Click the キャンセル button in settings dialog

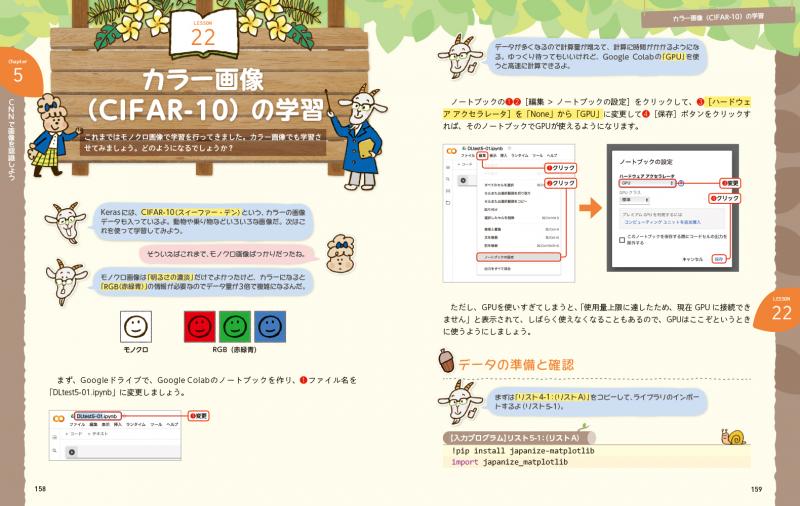(x=692, y=259)
